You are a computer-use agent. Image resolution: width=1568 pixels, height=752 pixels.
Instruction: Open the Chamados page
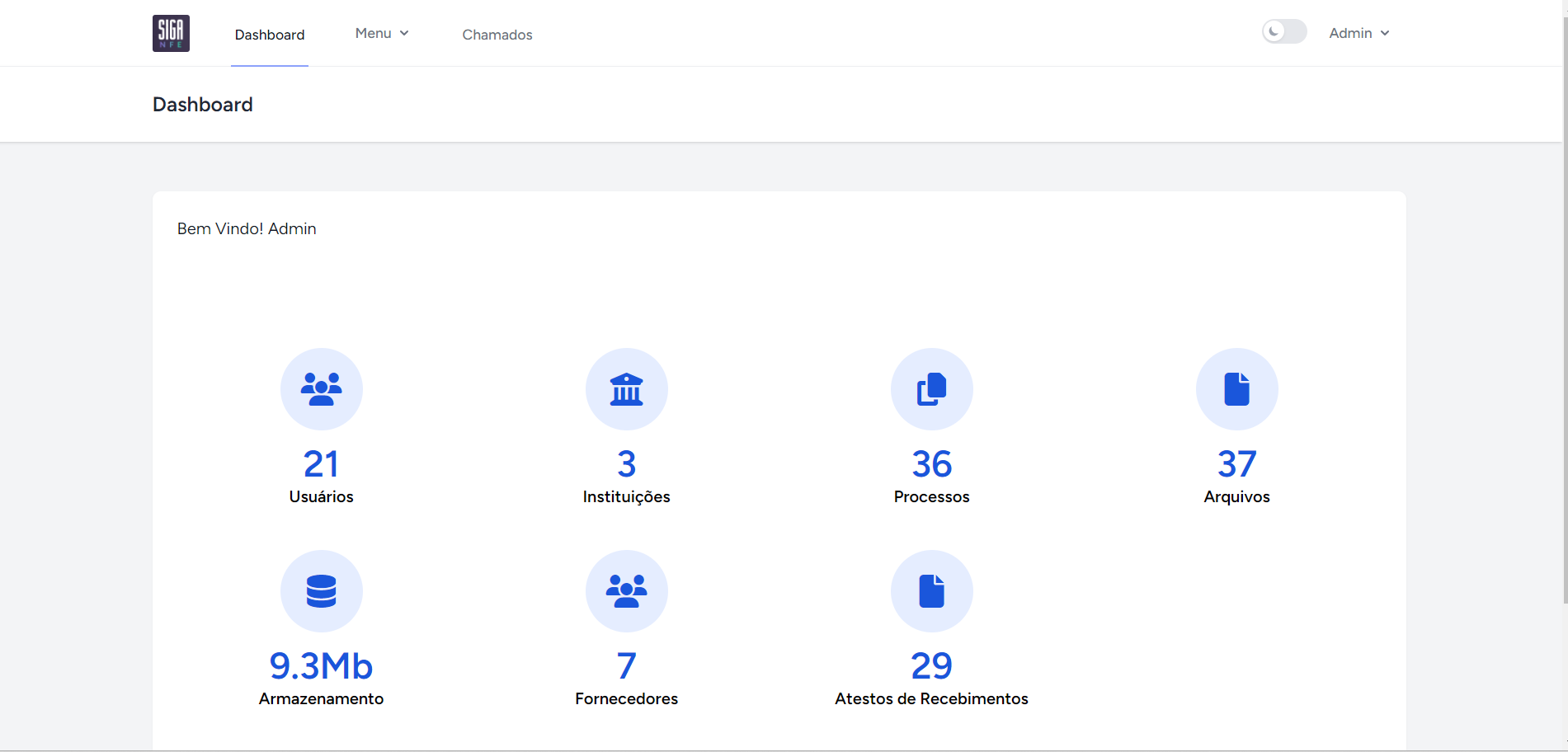pyautogui.click(x=497, y=35)
